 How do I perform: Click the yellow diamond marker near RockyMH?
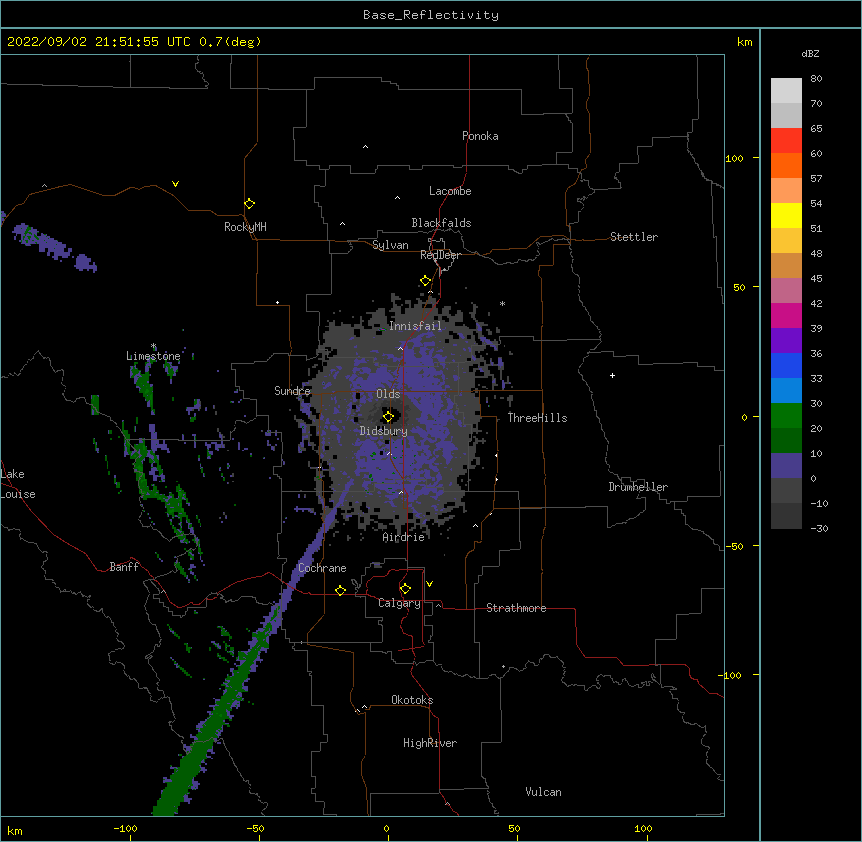click(x=250, y=204)
